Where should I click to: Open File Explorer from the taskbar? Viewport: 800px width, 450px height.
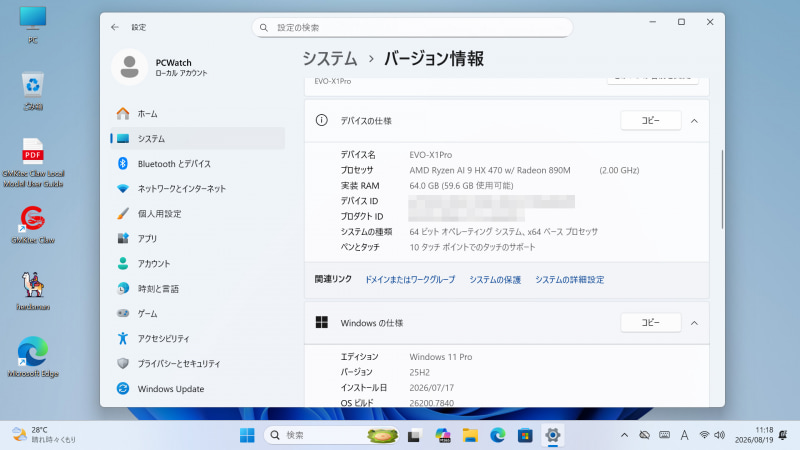pyautogui.click(x=470, y=435)
